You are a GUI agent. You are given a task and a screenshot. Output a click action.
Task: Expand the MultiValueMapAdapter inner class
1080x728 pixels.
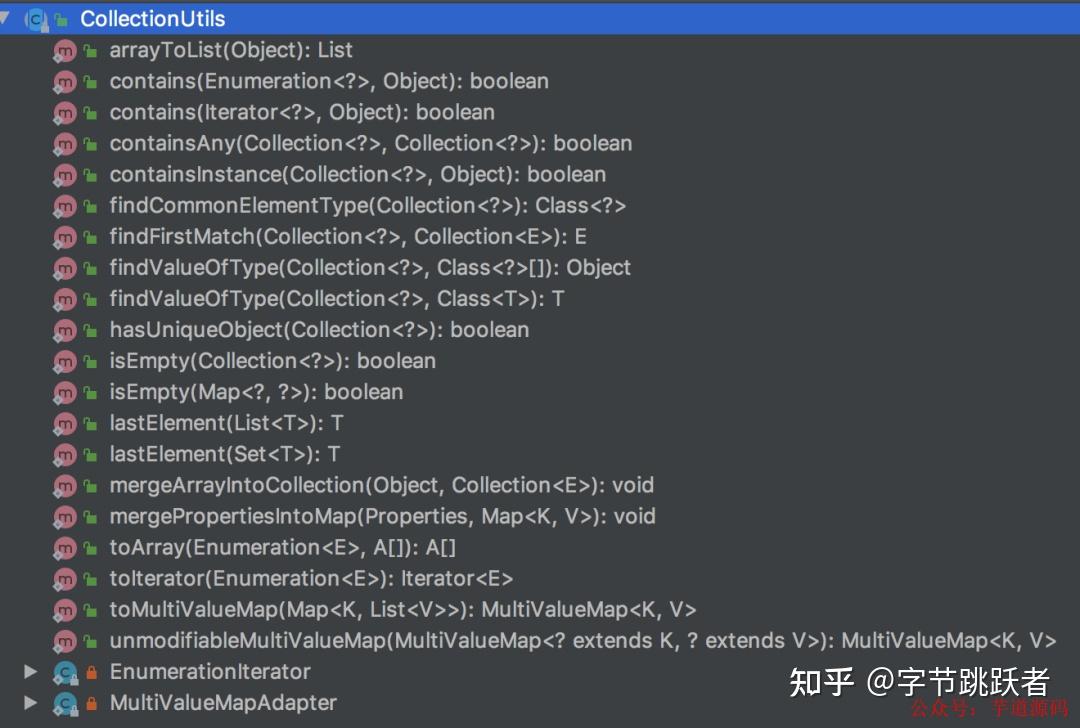30,702
